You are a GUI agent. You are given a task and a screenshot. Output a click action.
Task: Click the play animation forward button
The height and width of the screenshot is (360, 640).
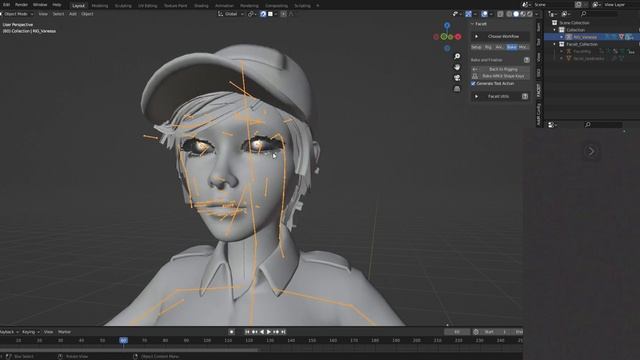(269, 332)
